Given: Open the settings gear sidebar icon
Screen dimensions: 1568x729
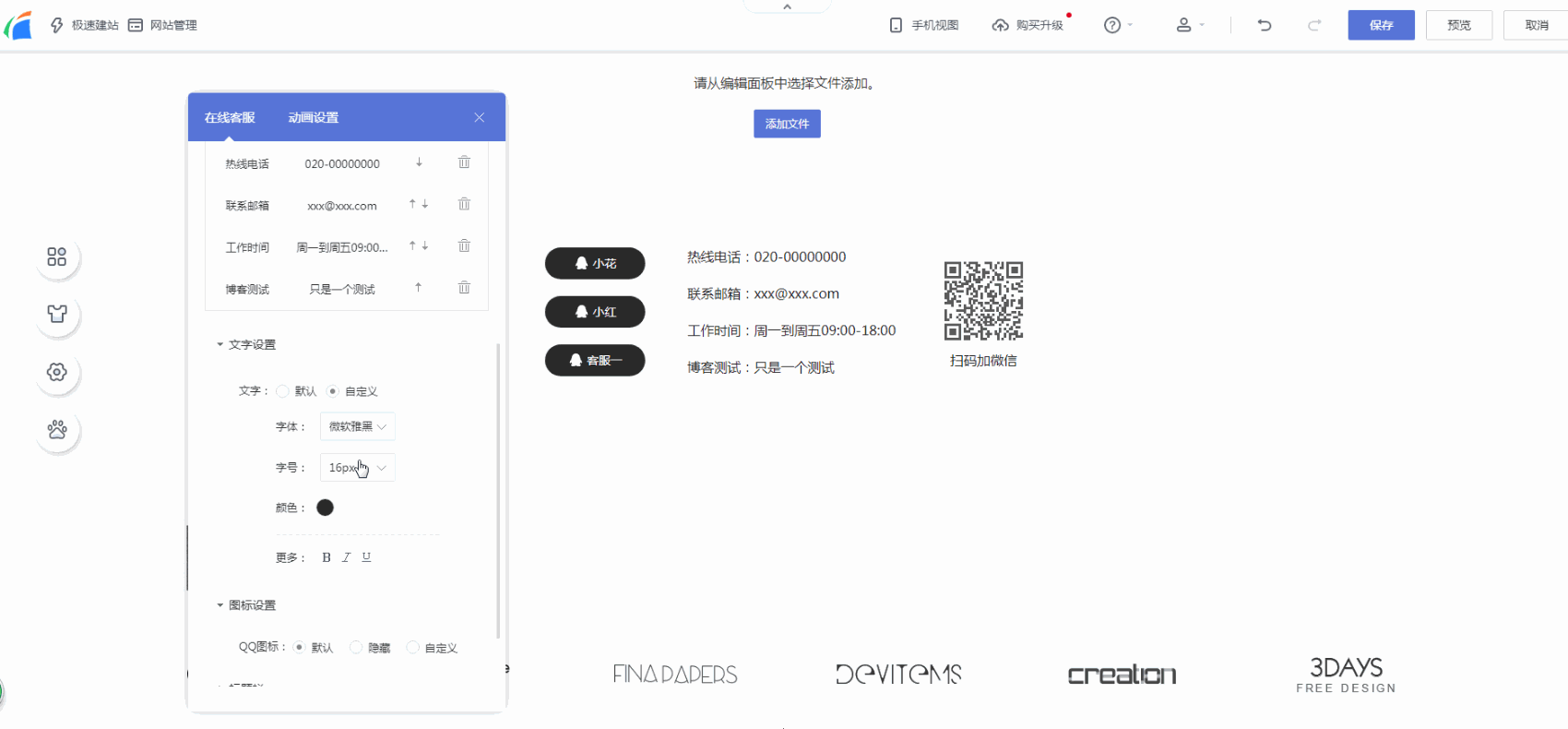Looking at the screenshot, I should (57, 372).
